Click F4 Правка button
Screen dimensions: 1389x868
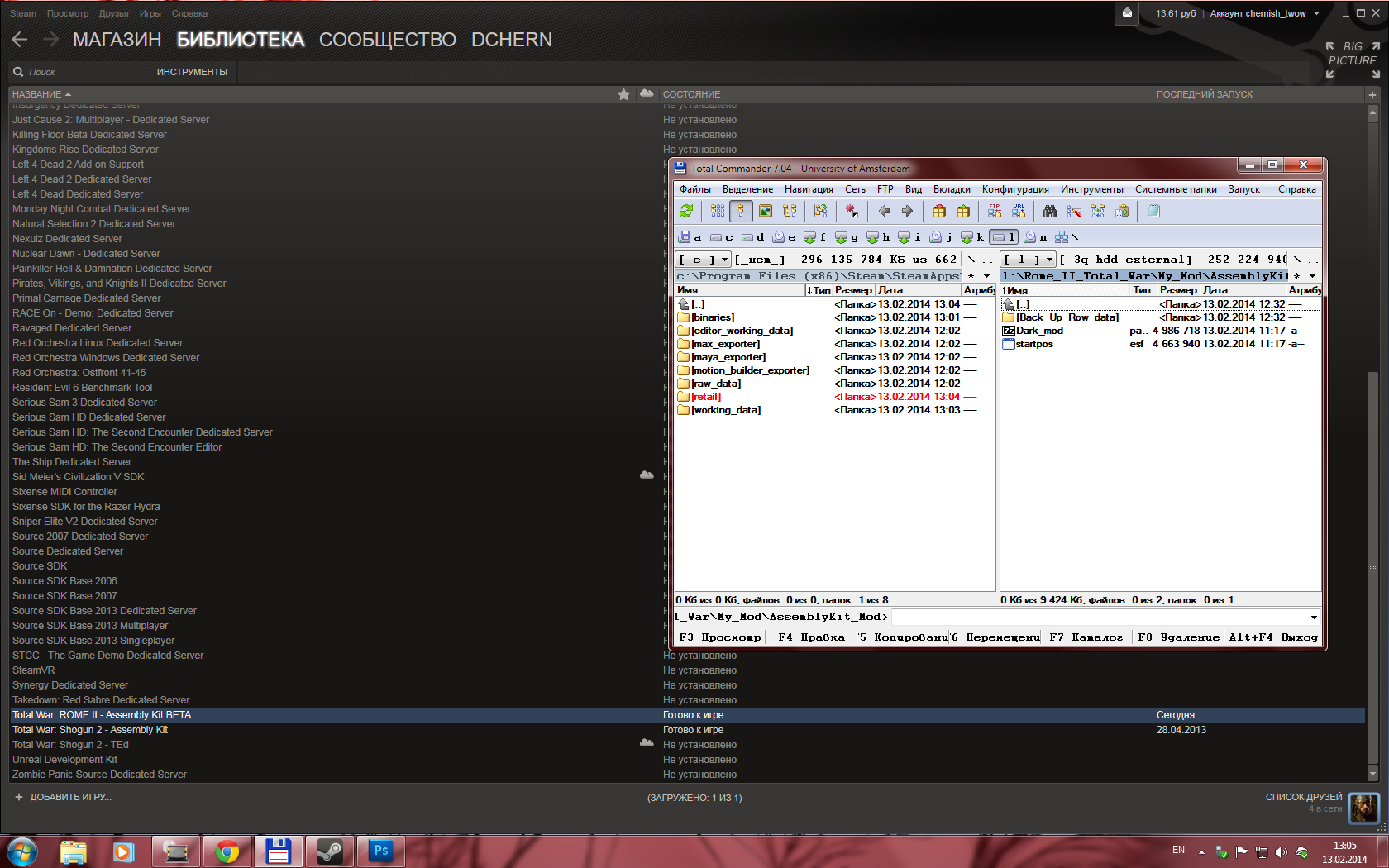click(811, 637)
